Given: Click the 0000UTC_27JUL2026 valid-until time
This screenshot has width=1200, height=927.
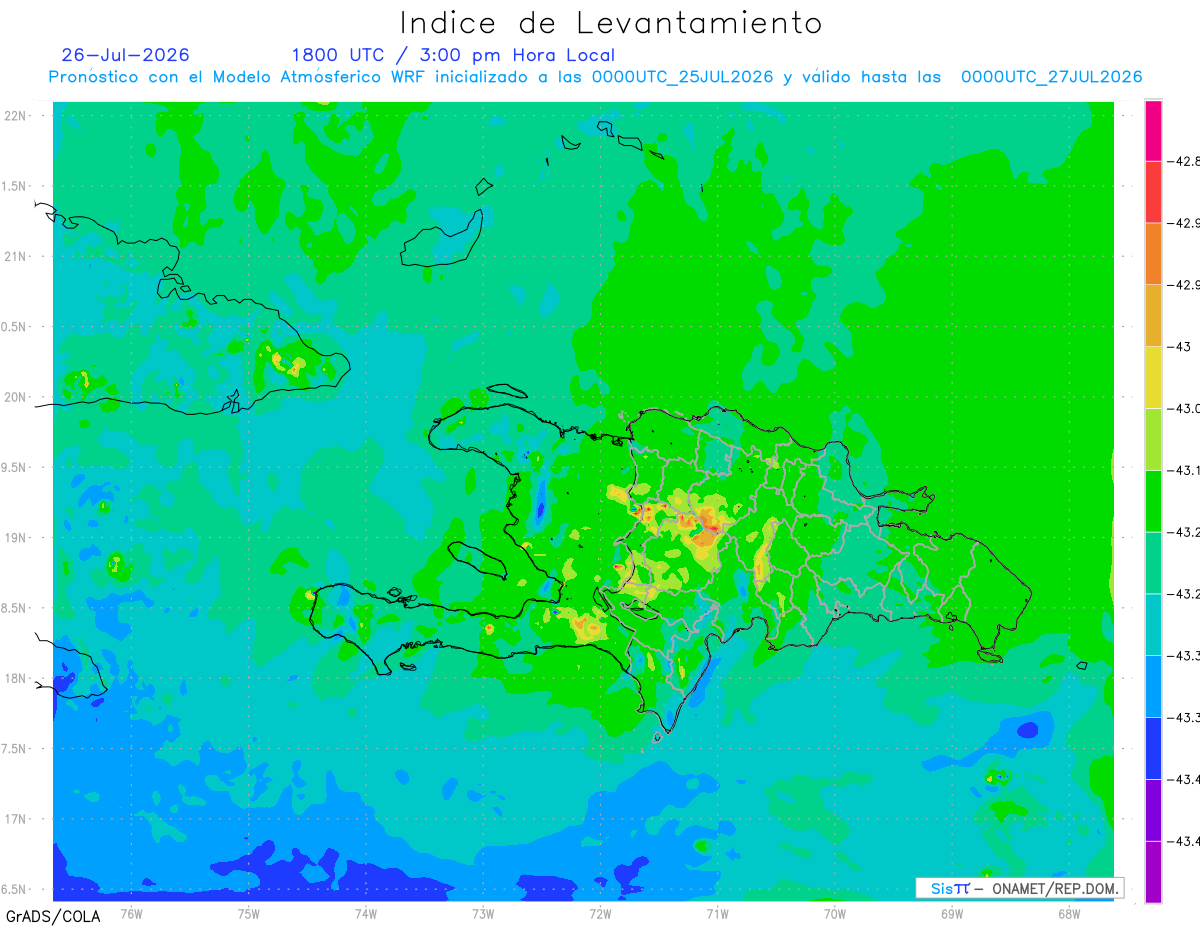Looking at the screenshot, I should pyautogui.click(x=1051, y=77).
